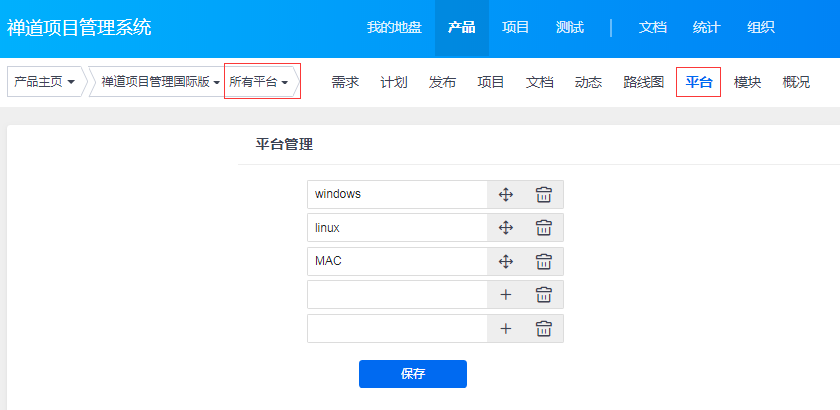Click the MAC platform name field
The width and height of the screenshot is (840, 410).
[398, 262]
